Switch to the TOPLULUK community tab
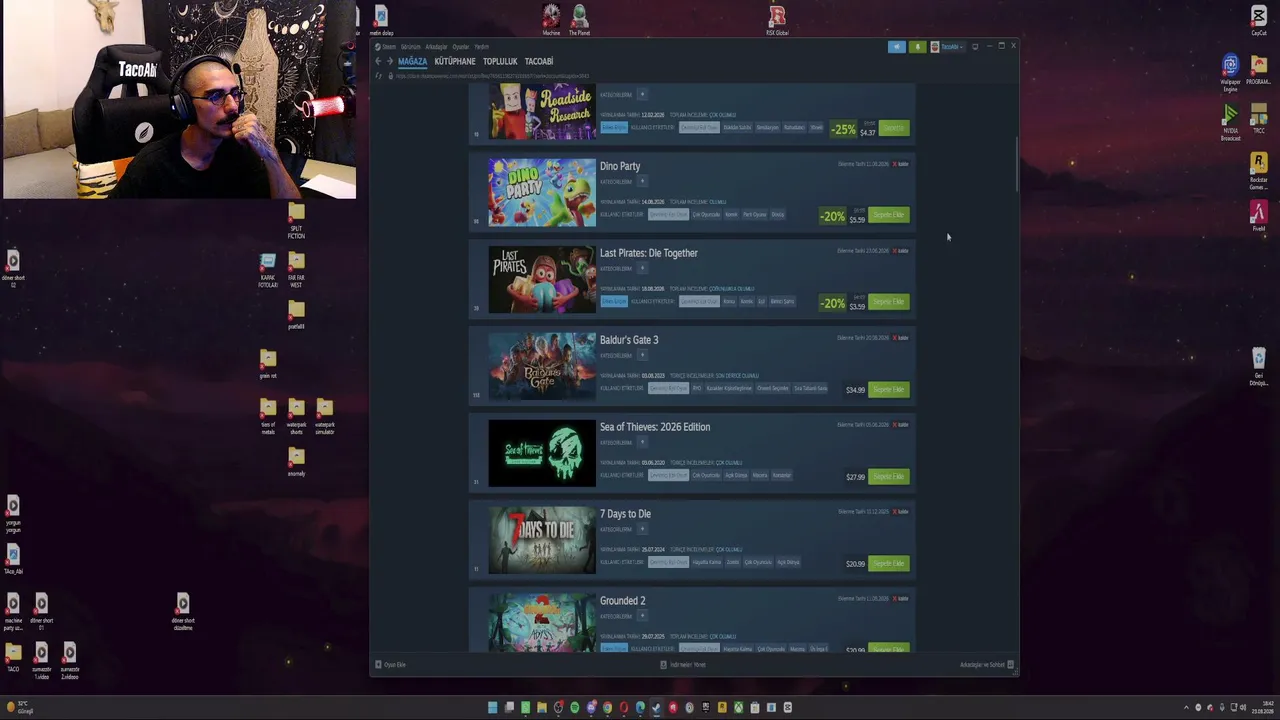 [500, 62]
